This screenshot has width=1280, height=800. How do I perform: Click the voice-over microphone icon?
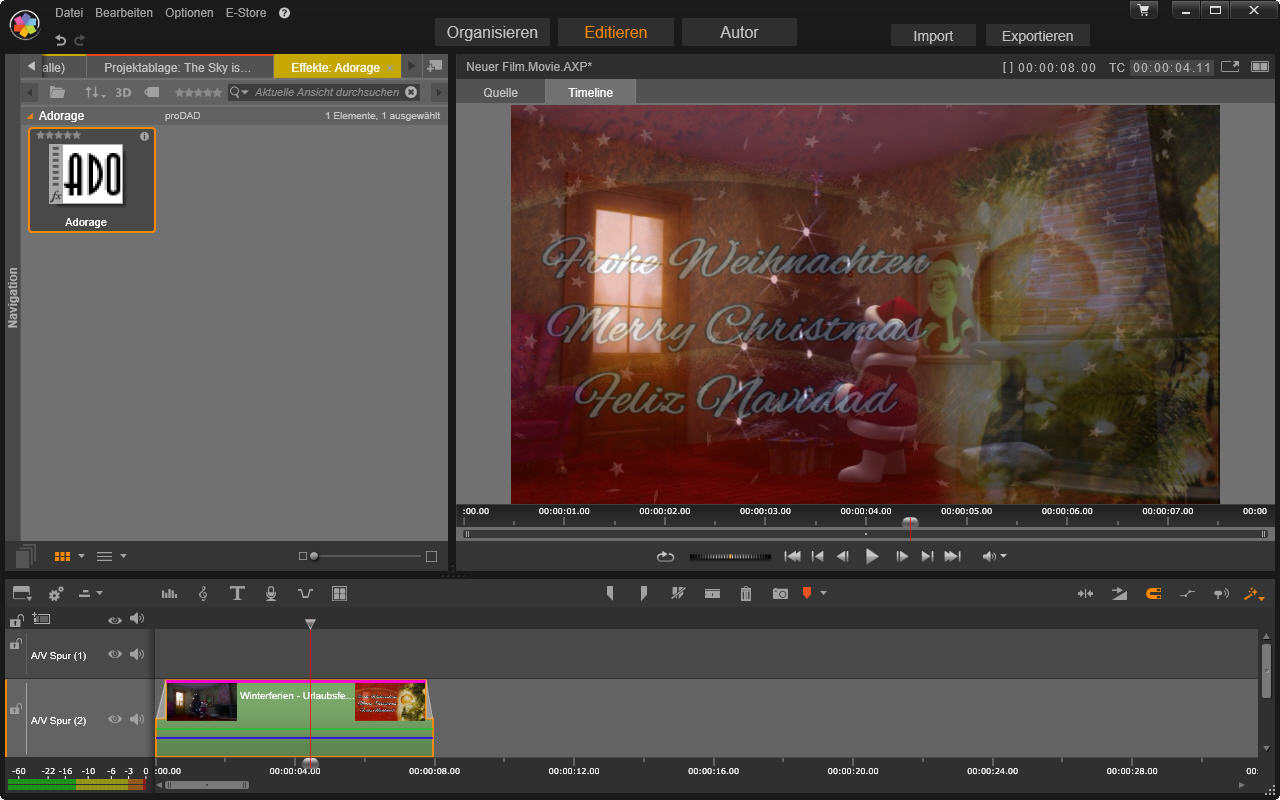(x=271, y=593)
